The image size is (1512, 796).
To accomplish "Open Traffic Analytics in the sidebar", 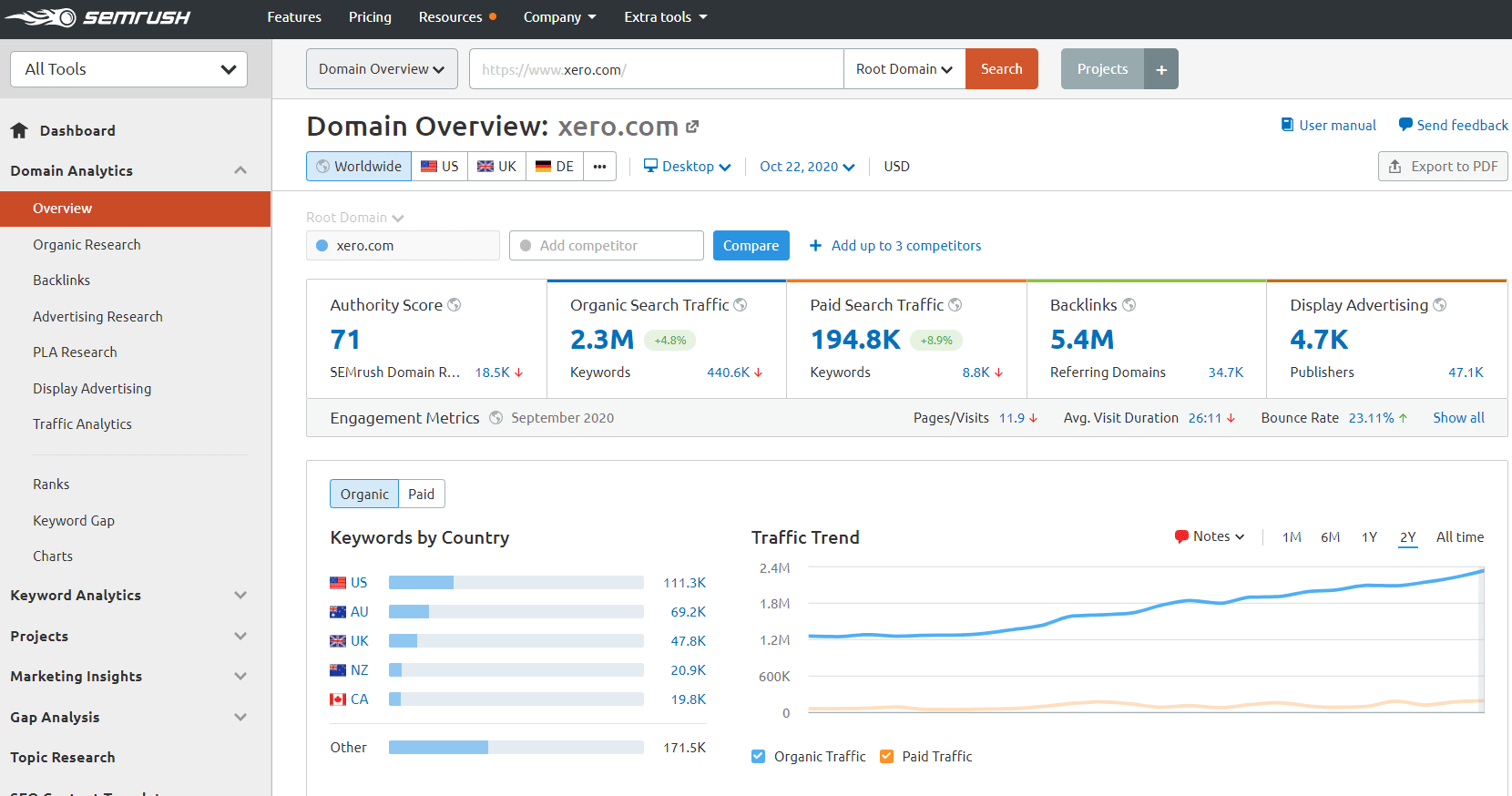I will 82,424.
